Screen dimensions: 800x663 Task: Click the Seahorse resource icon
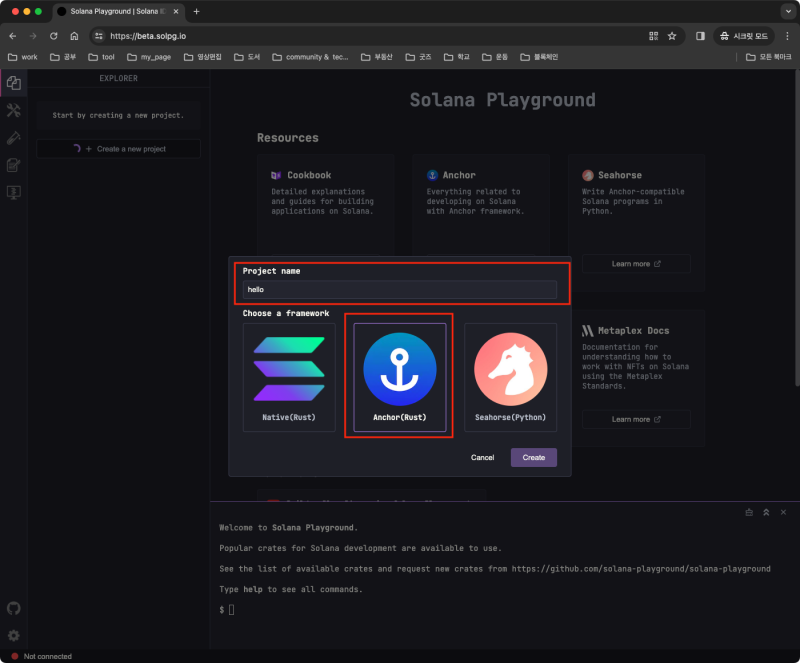[588, 176]
